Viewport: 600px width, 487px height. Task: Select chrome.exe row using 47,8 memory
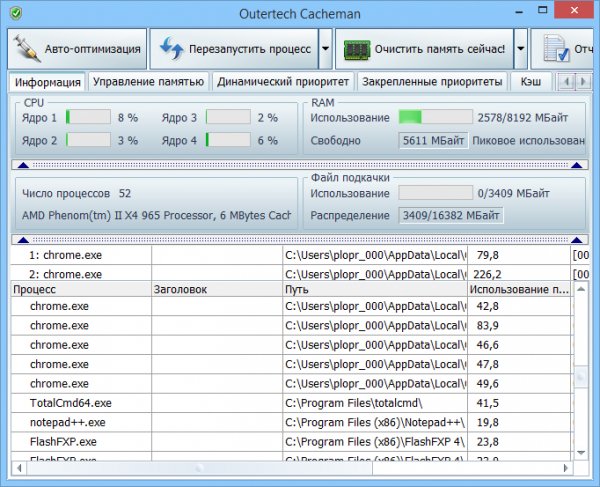(292, 364)
